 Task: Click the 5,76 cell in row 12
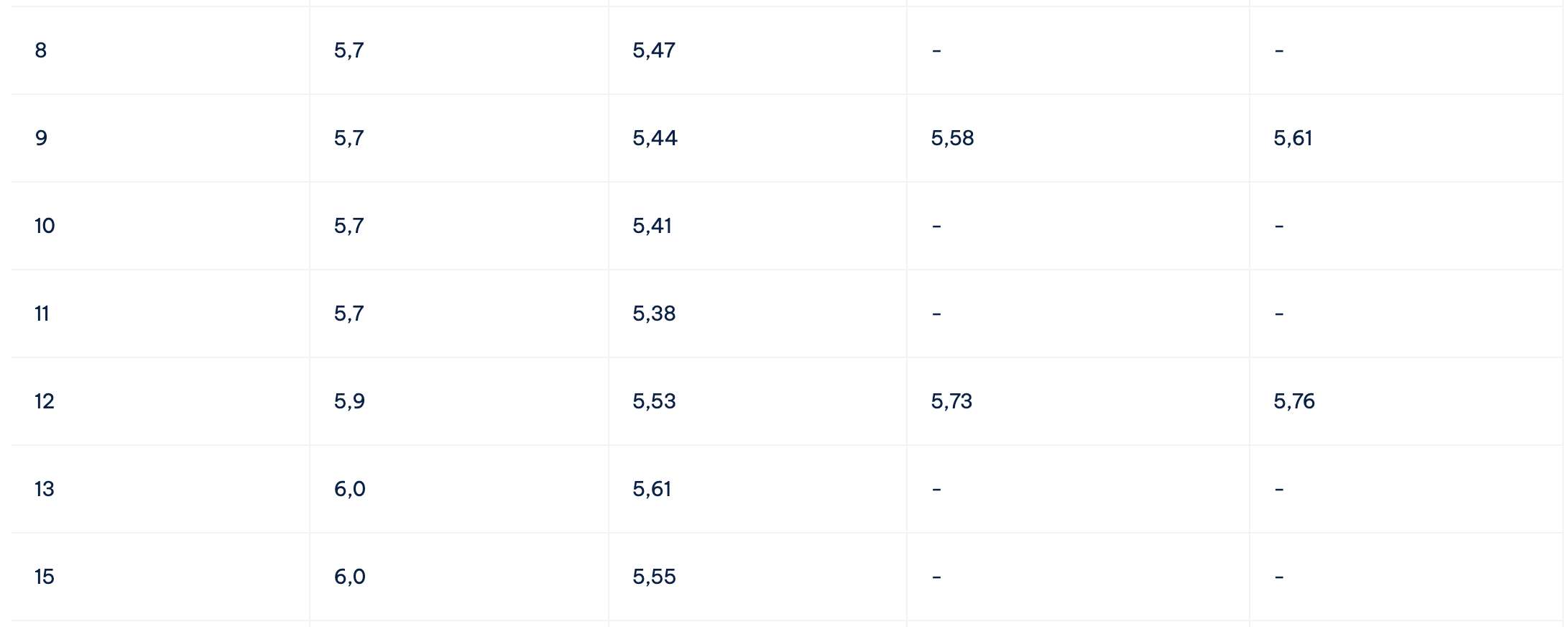point(1406,401)
